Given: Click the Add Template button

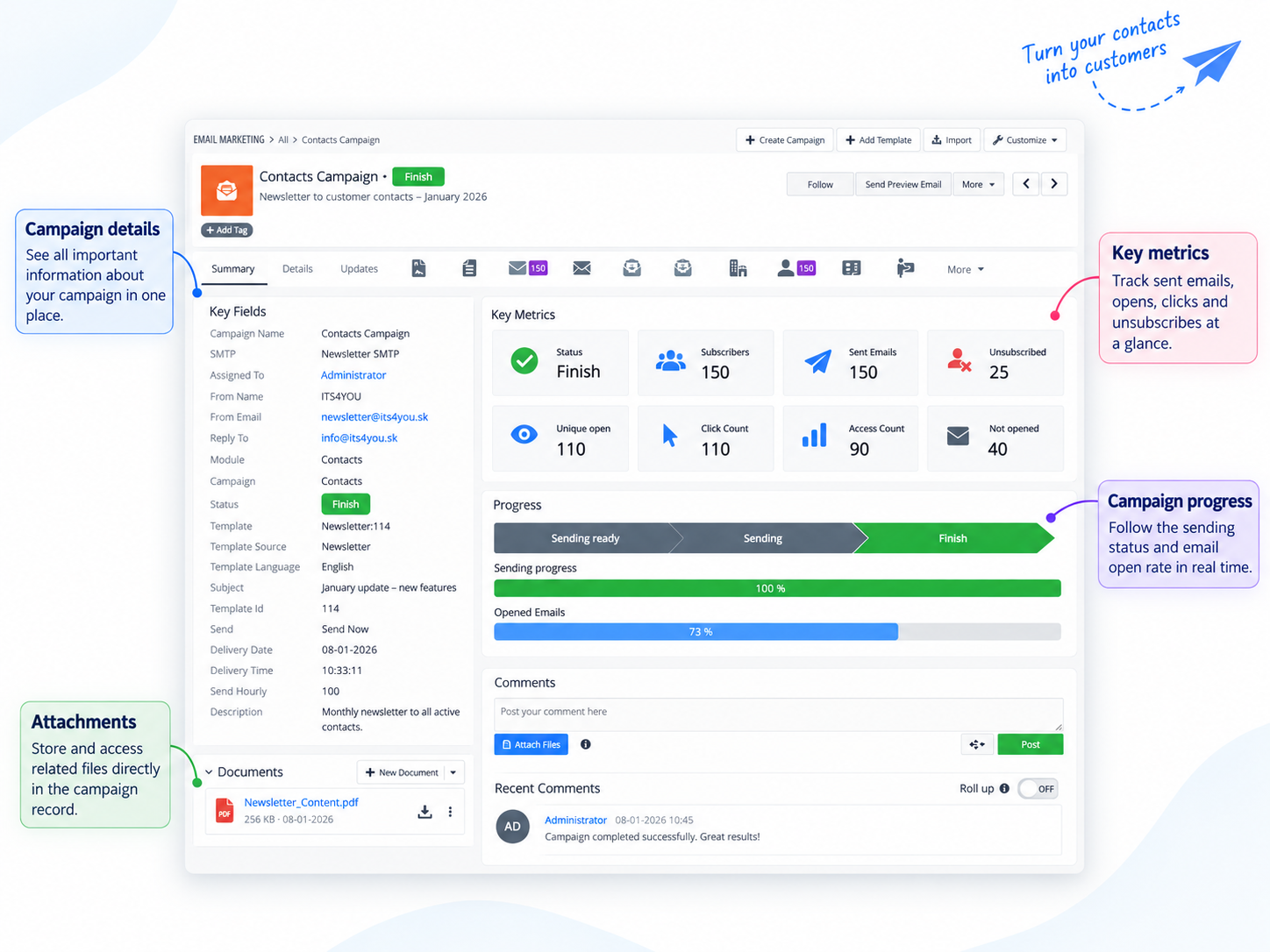Looking at the screenshot, I should click(879, 140).
